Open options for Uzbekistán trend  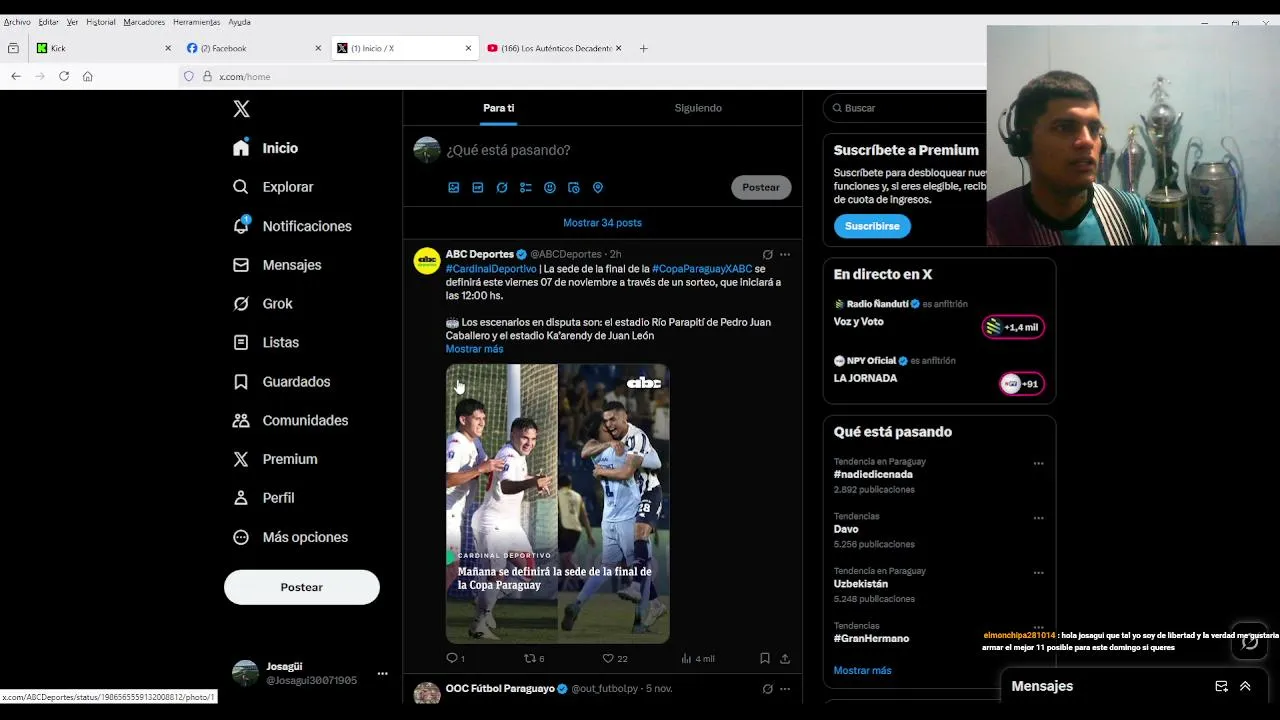[x=1038, y=573]
